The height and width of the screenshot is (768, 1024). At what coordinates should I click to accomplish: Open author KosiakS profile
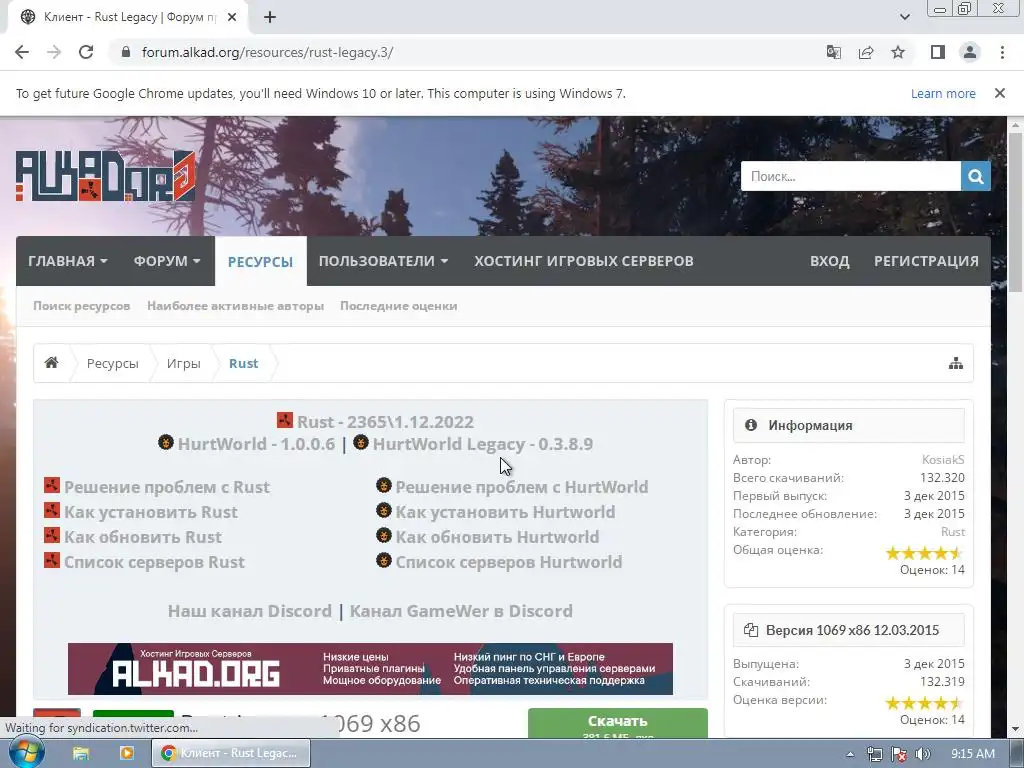tap(943, 460)
